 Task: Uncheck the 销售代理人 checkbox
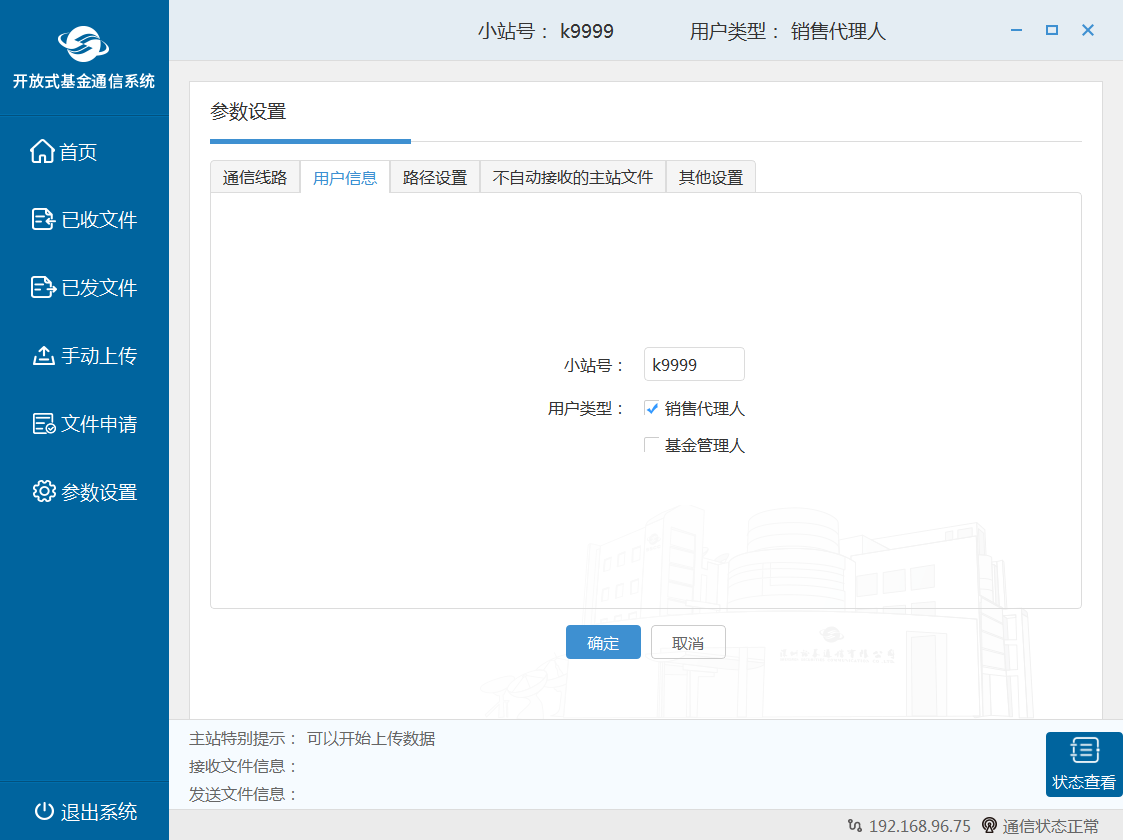click(652, 409)
